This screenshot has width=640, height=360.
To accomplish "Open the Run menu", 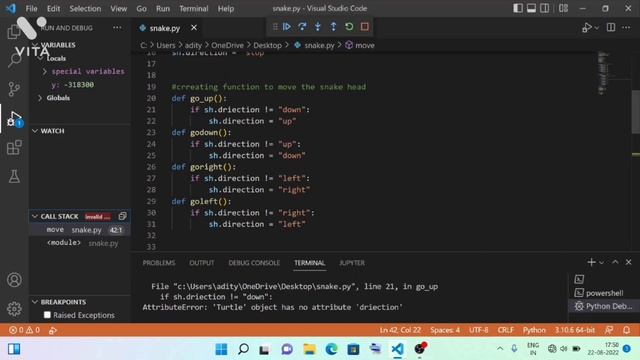I will (x=162, y=8).
